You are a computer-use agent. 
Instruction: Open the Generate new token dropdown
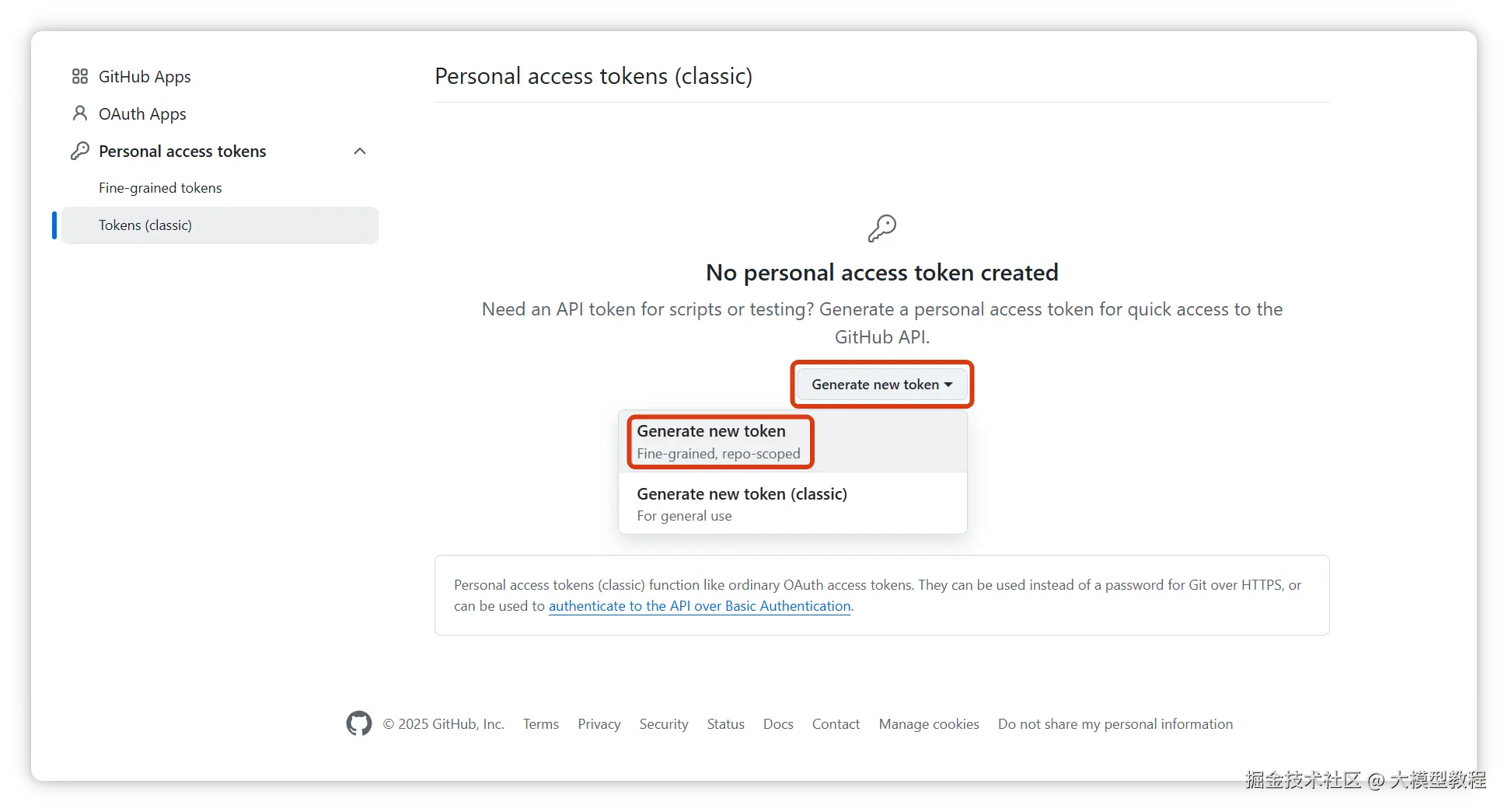click(x=881, y=385)
